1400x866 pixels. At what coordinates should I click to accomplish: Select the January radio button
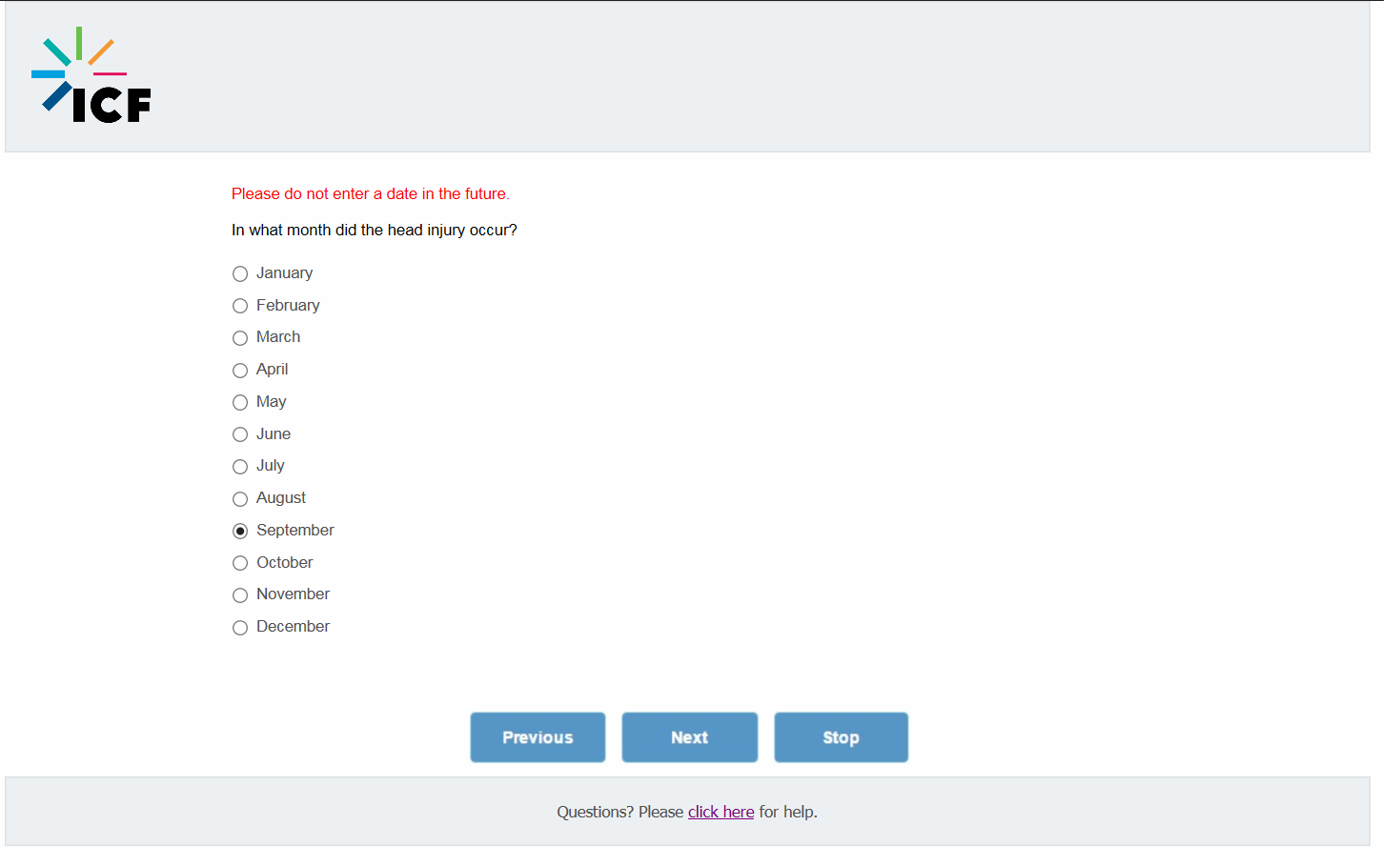[240, 273]
